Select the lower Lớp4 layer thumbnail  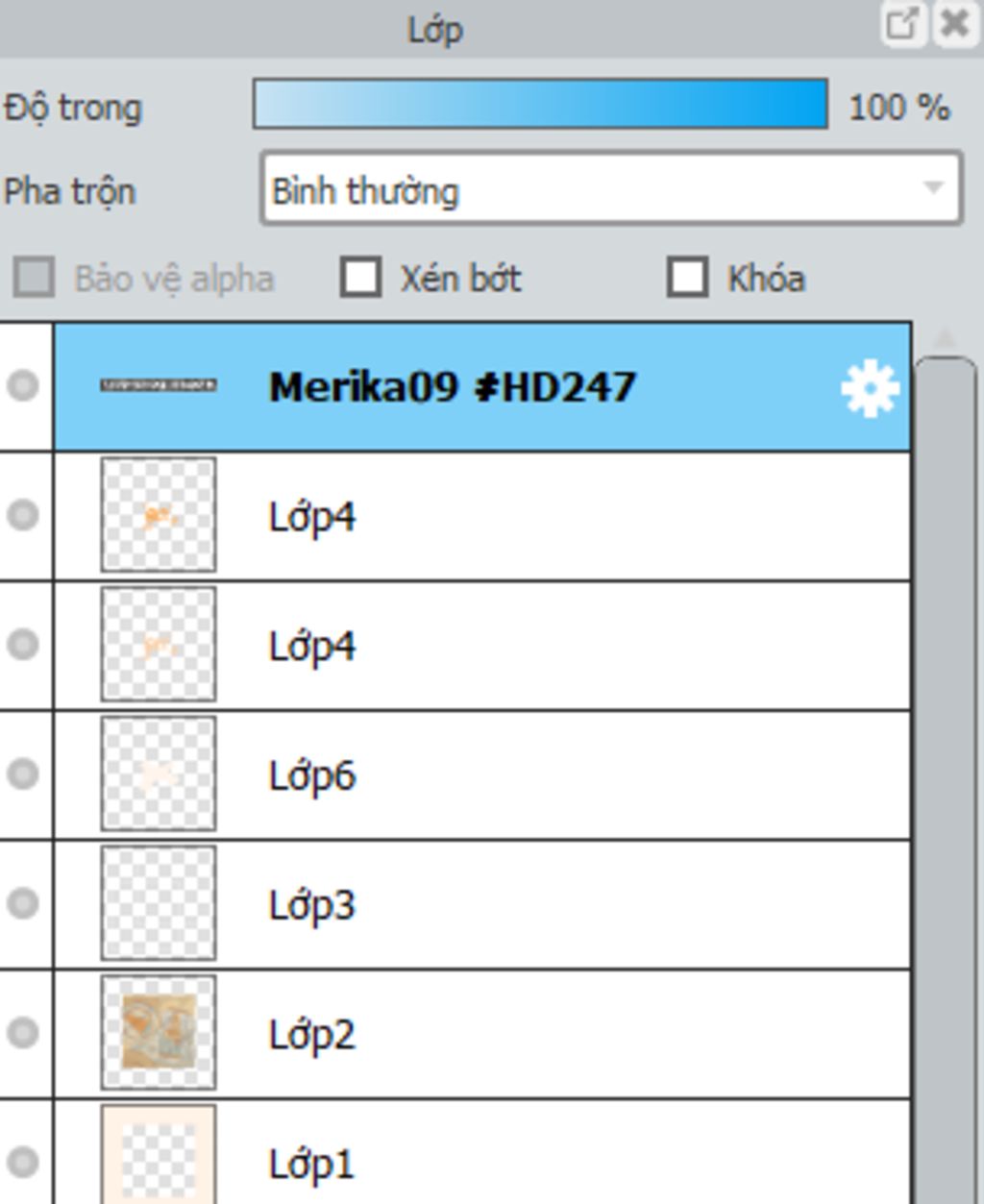(159, 645)
